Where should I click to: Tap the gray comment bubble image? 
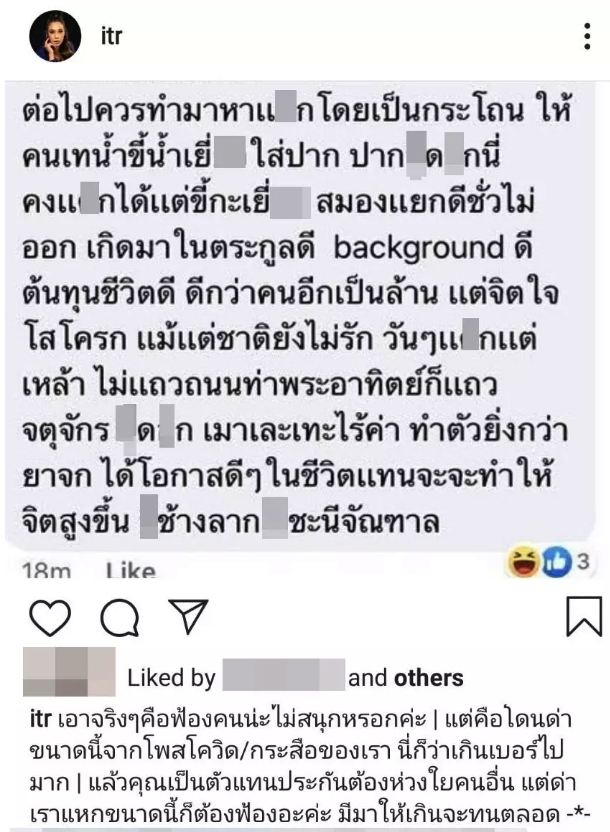[x=300, y=316]
